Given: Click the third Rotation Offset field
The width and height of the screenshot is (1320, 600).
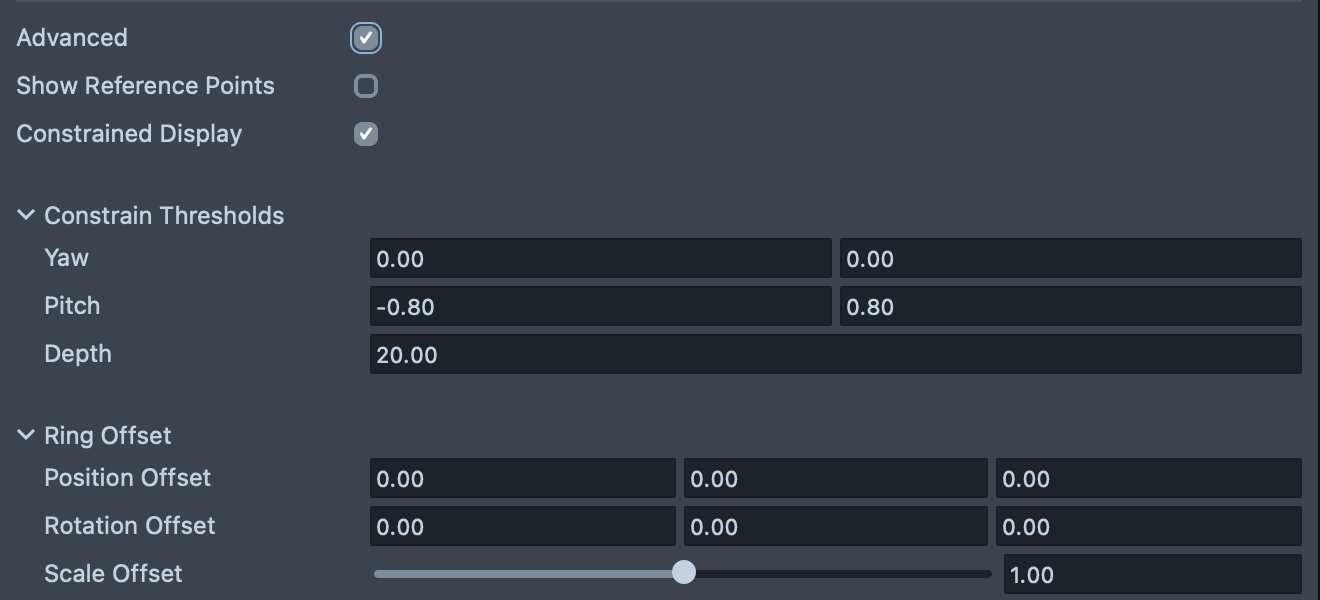Looking at the screenshot, I should 1148,527.
